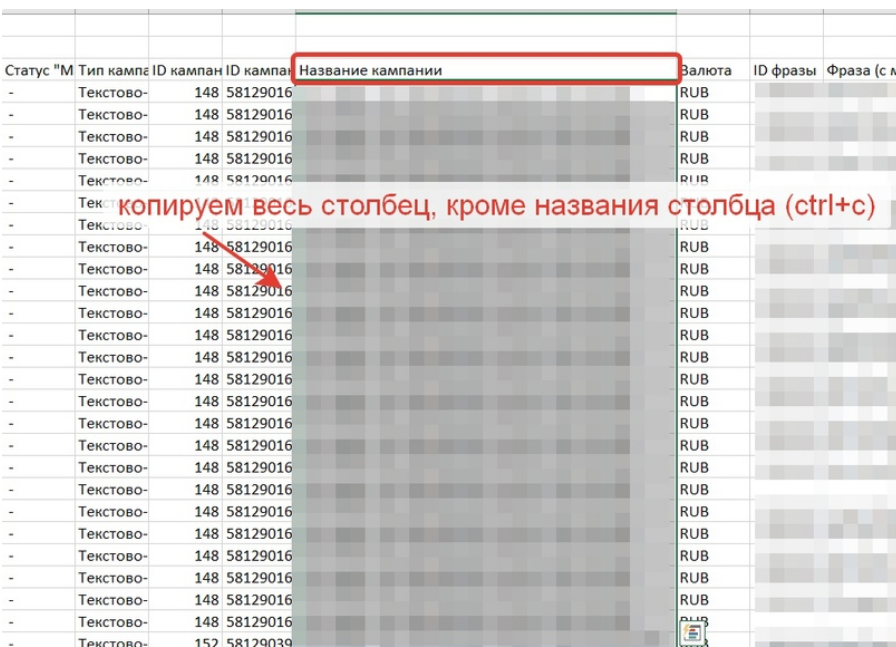Select the "ID фразы" header cell
The image size is (896, 647).
pyautogui.click(x=786, y=70)
